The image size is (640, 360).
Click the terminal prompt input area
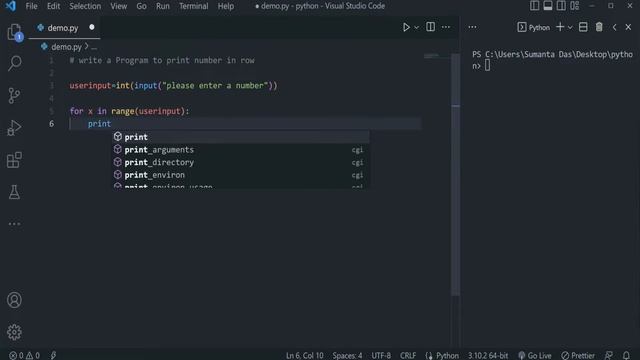pyautogui.click(x=487, y=66)
